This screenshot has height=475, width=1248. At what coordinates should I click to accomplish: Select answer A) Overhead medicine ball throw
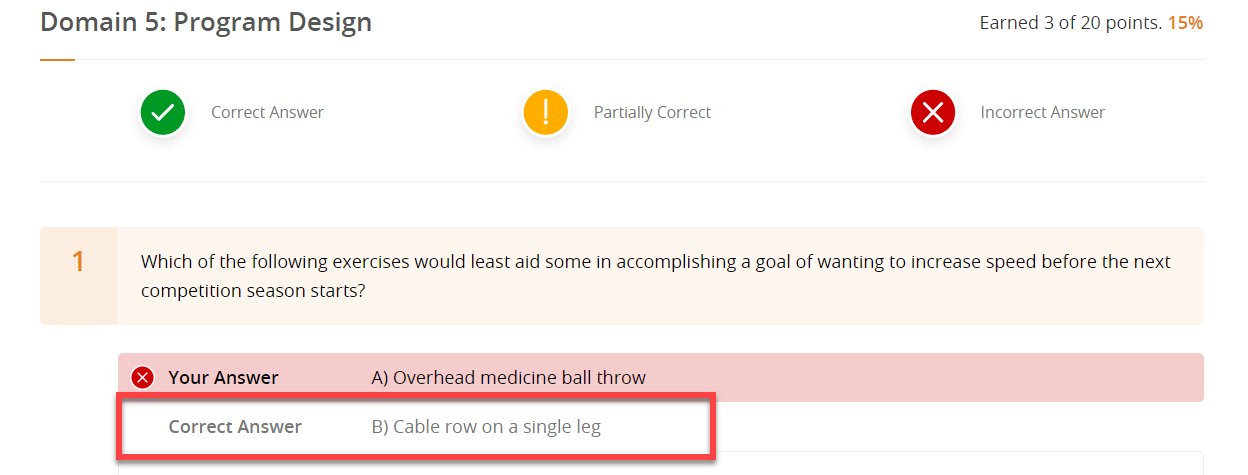coord(508,377)
